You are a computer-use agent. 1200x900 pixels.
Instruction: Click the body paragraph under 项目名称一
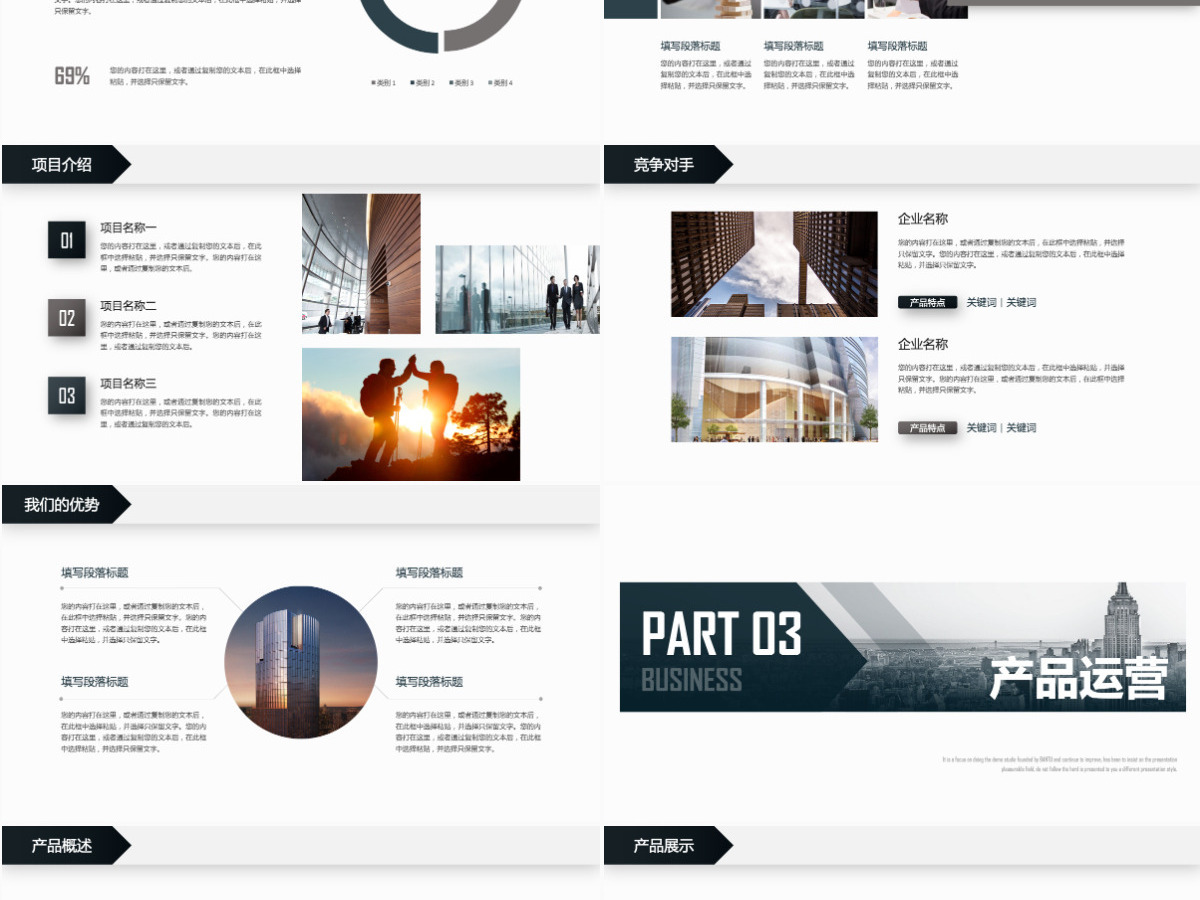coord(181,257)
